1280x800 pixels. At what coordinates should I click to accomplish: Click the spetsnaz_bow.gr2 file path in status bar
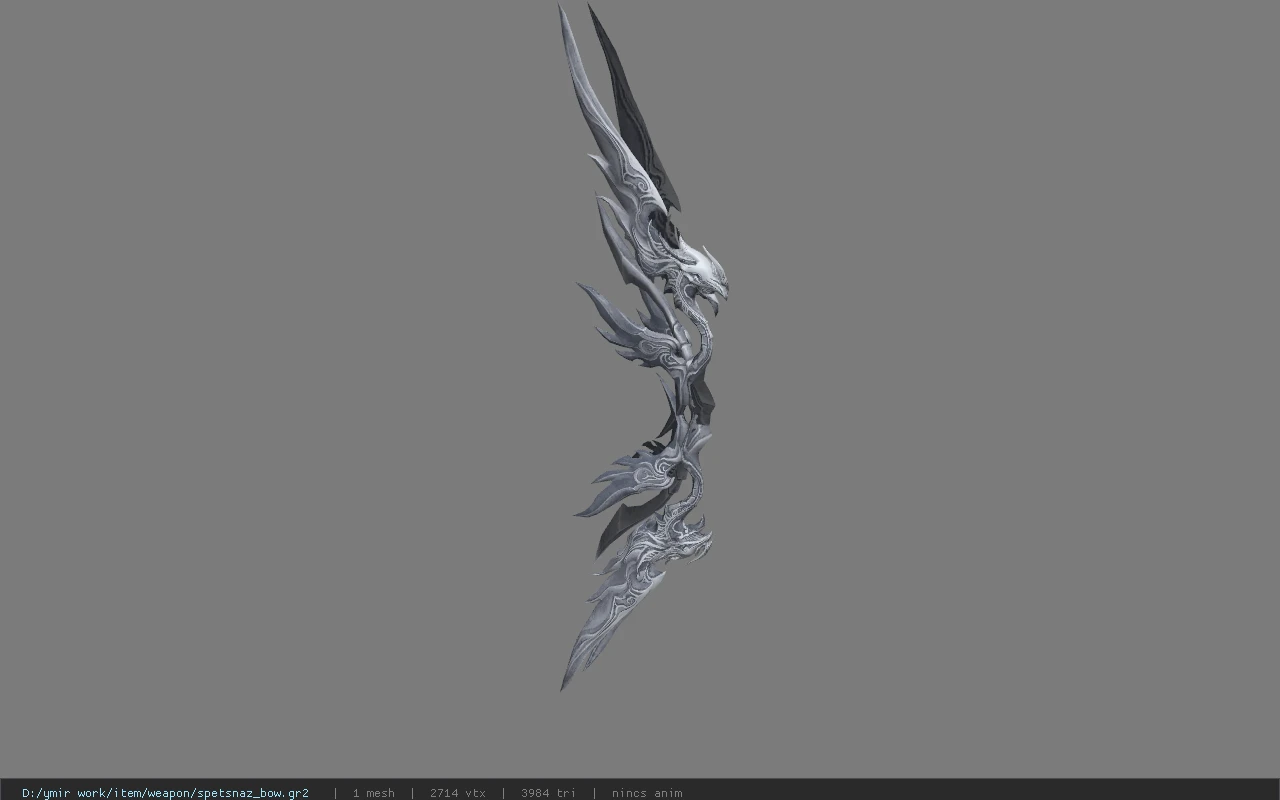[x=165, y=793]
